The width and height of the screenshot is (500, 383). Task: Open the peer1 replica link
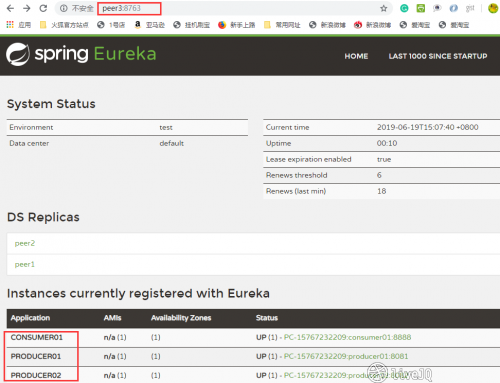tap(25, 264)
